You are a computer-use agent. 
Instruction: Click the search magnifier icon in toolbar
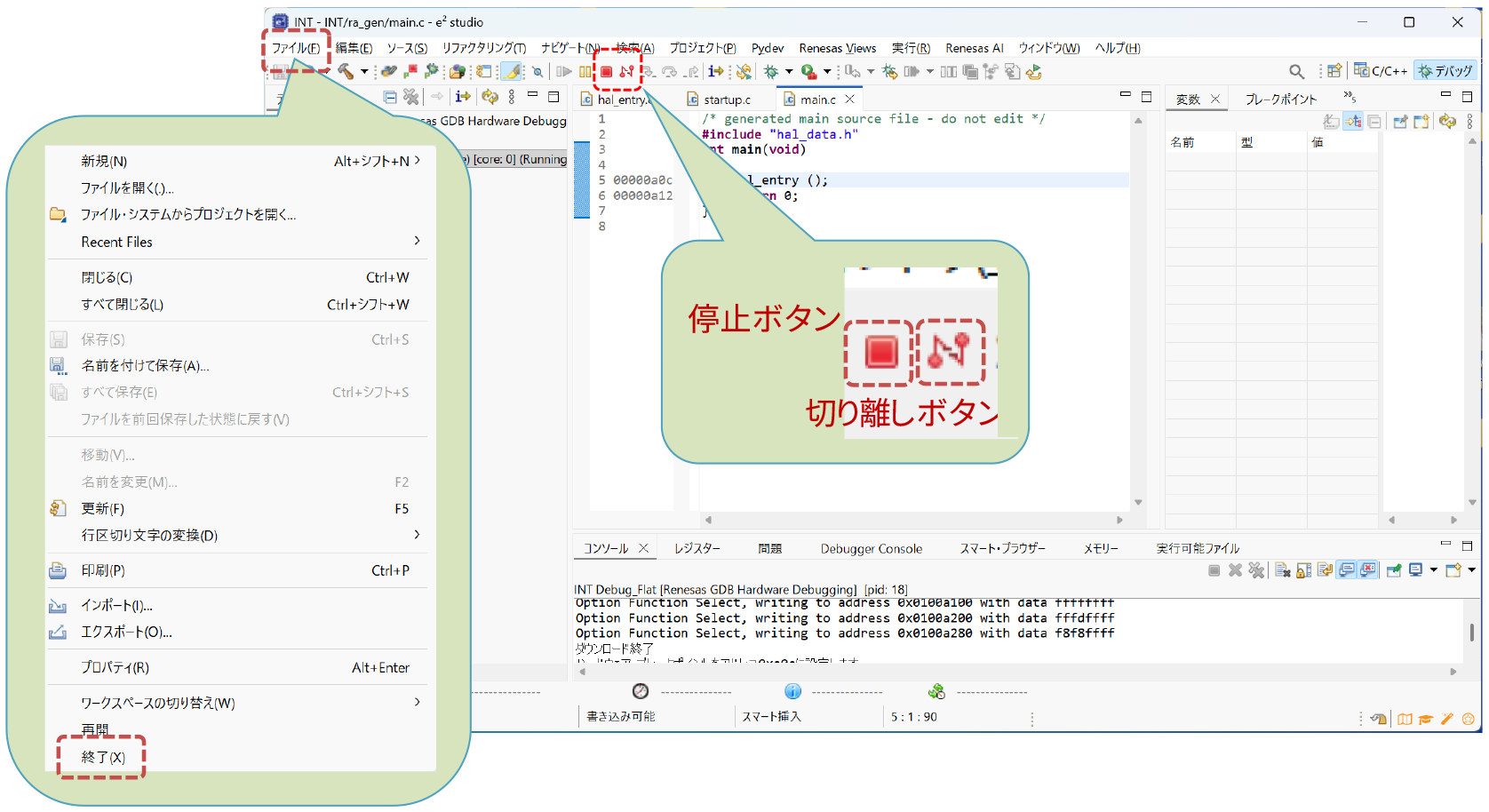[1296, 72]
